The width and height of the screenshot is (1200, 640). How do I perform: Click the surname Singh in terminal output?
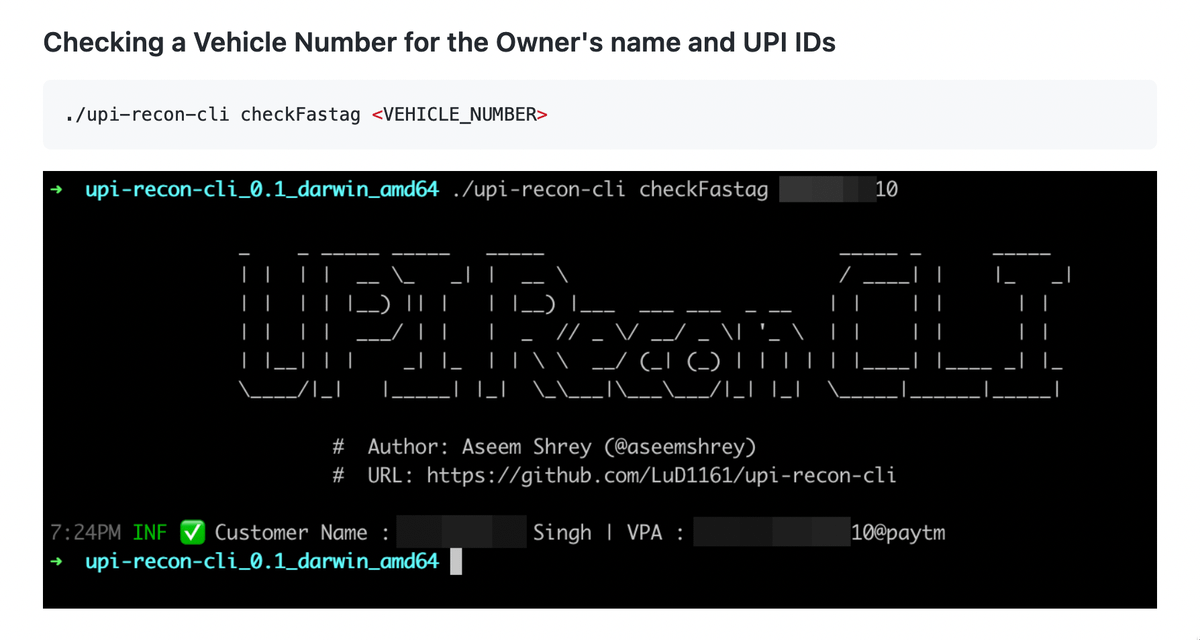click(563, 533)
